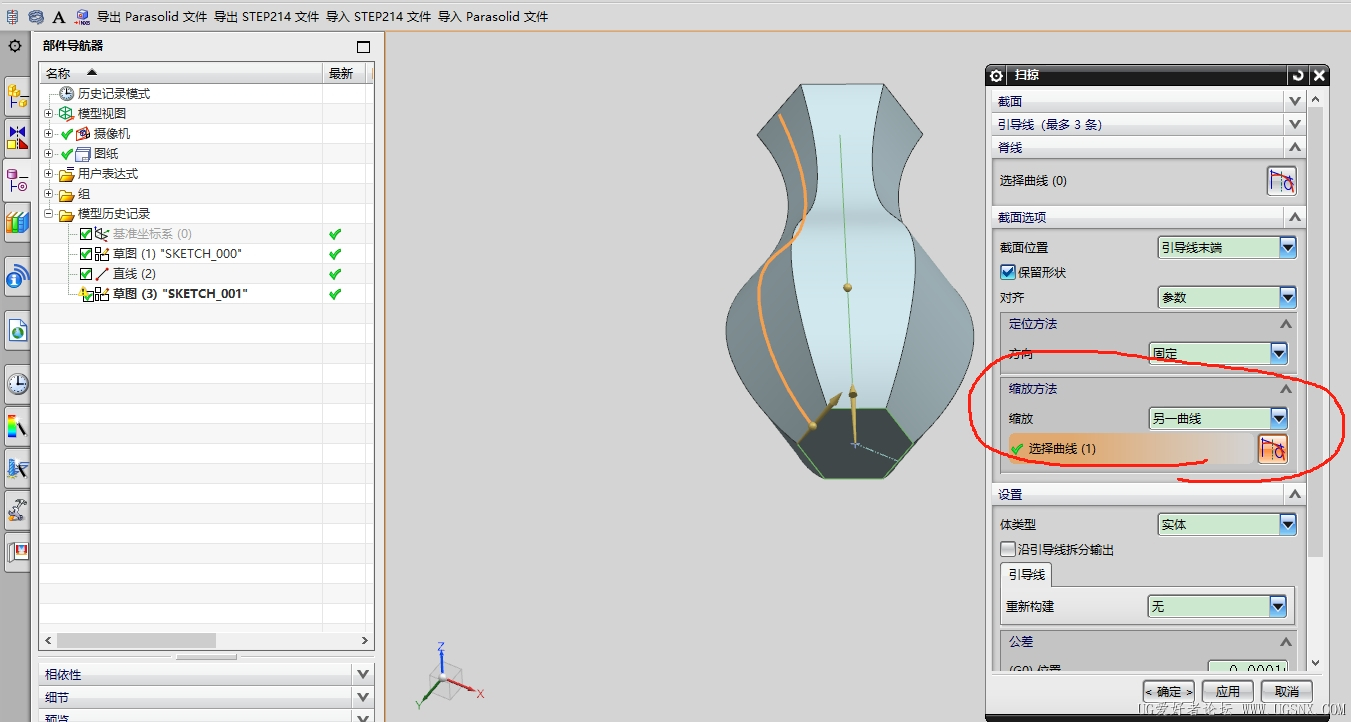1351x722 pixels.
Task: Toggle the Preserve Shape (保留形状) checkbox
Action: [1008, 272]
